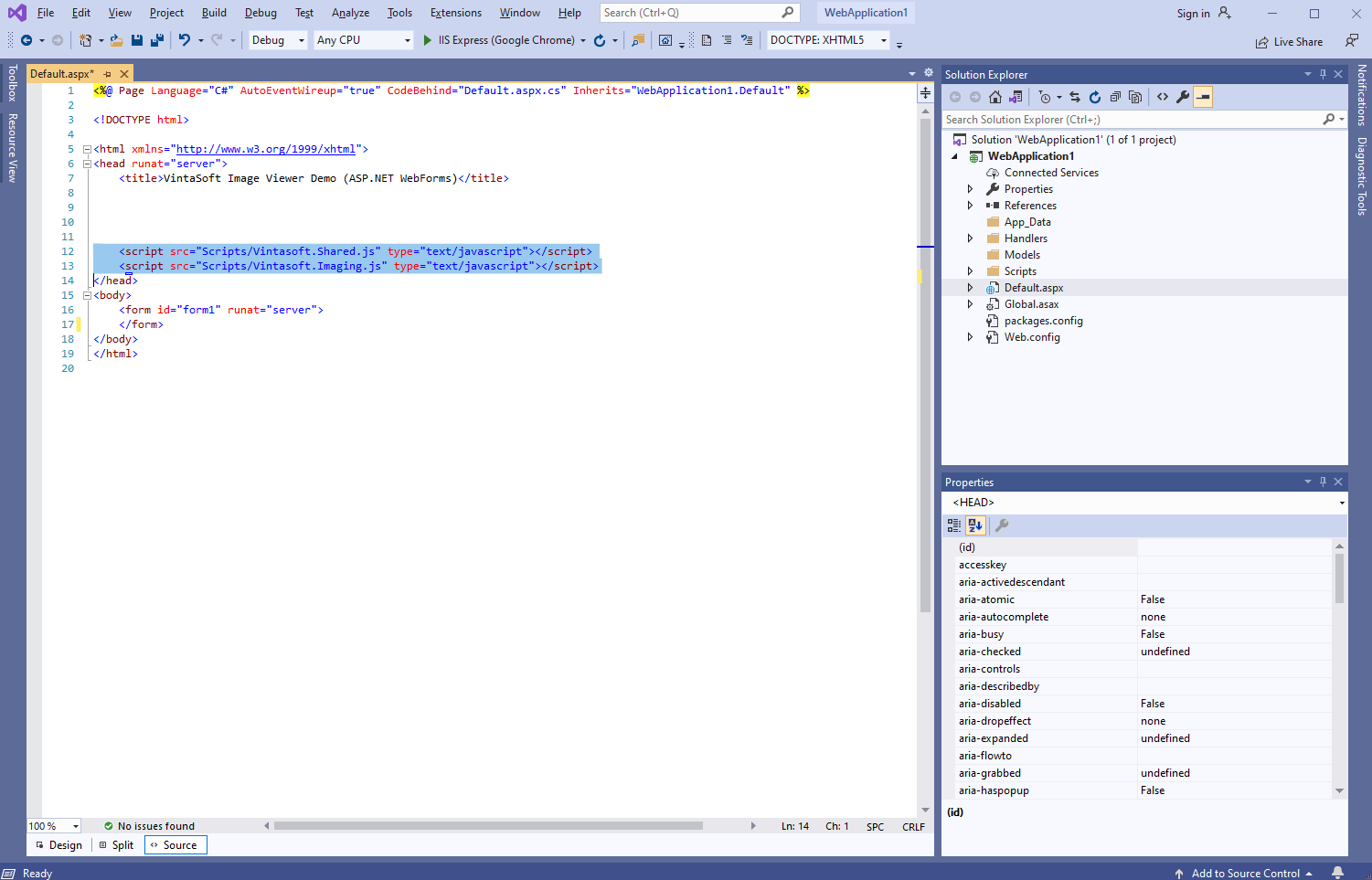Viewport: 1372px width, 880px height.
Task: Select the Source view tab
Action: [175, 845]
